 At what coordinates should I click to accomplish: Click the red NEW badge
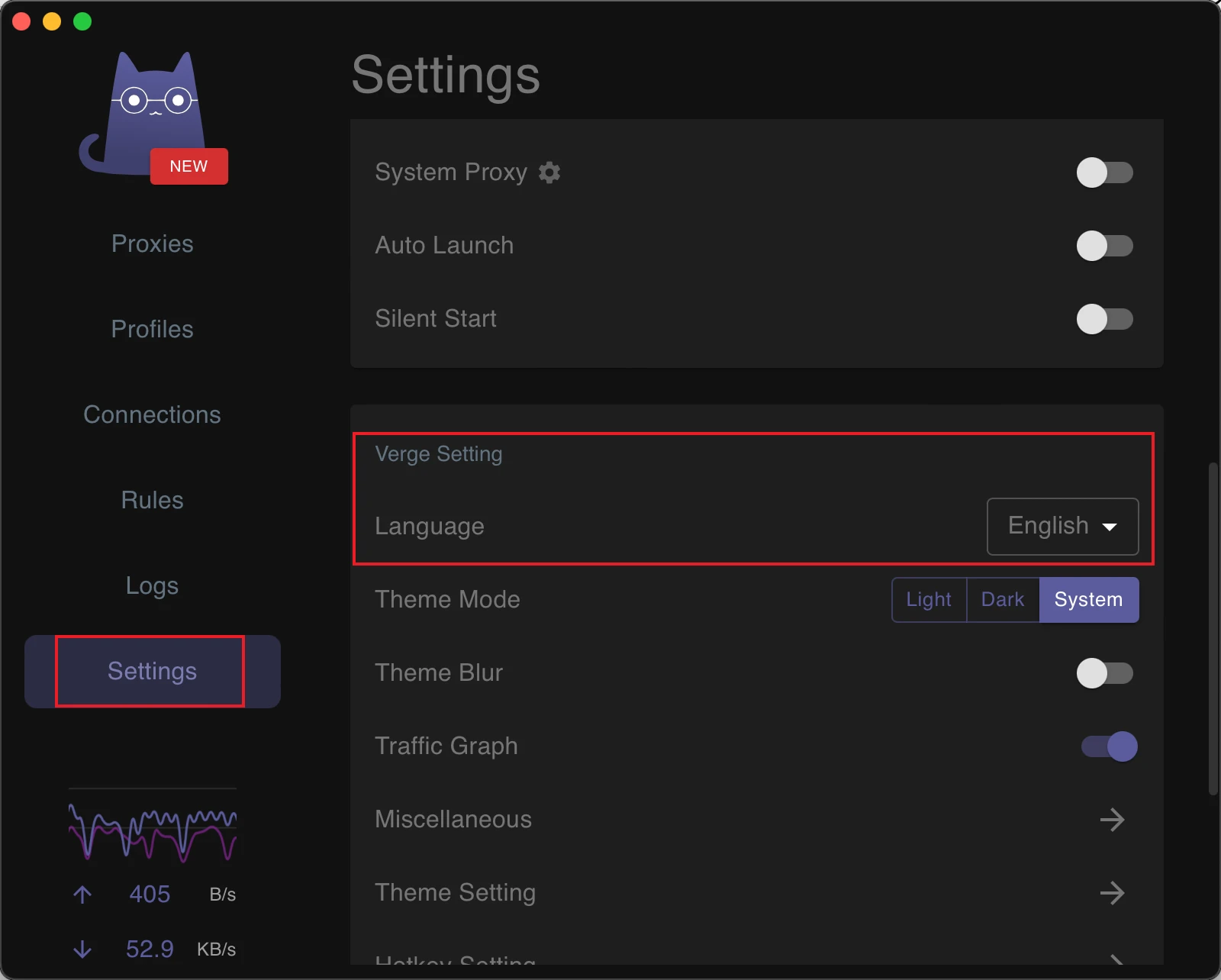point(188,166)
